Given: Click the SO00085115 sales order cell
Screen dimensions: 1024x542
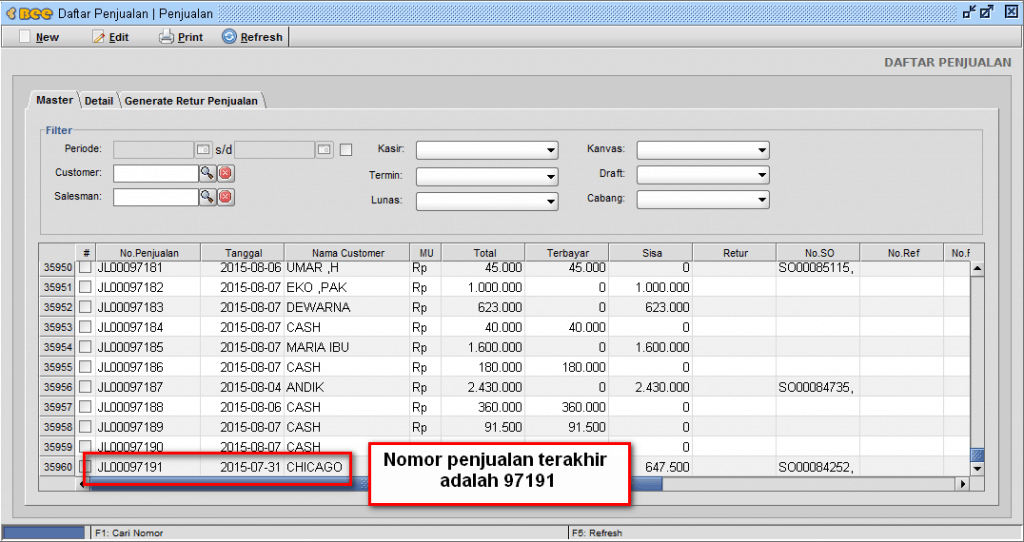Looking at the screenshot, I should point(816,268).
